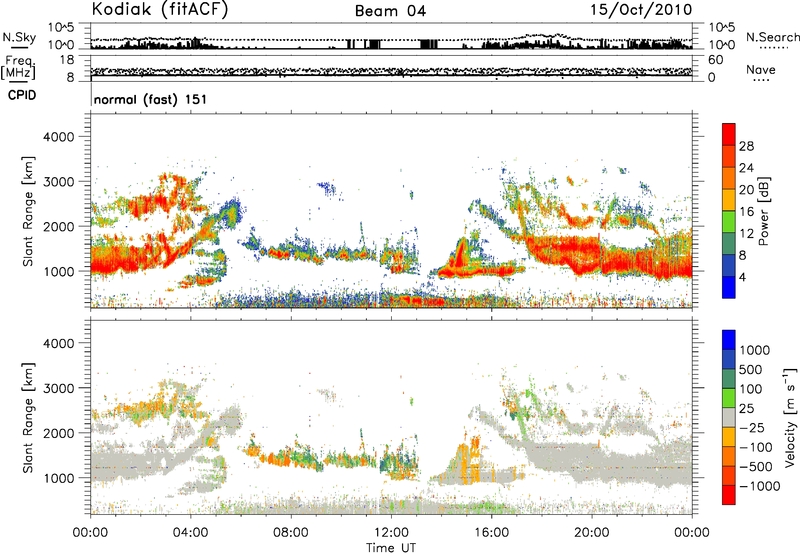Image resolution: width=800 pixels, height=554 pixels.
Task: Click the date '15/Oct/2010'
Action: (641, 10)
